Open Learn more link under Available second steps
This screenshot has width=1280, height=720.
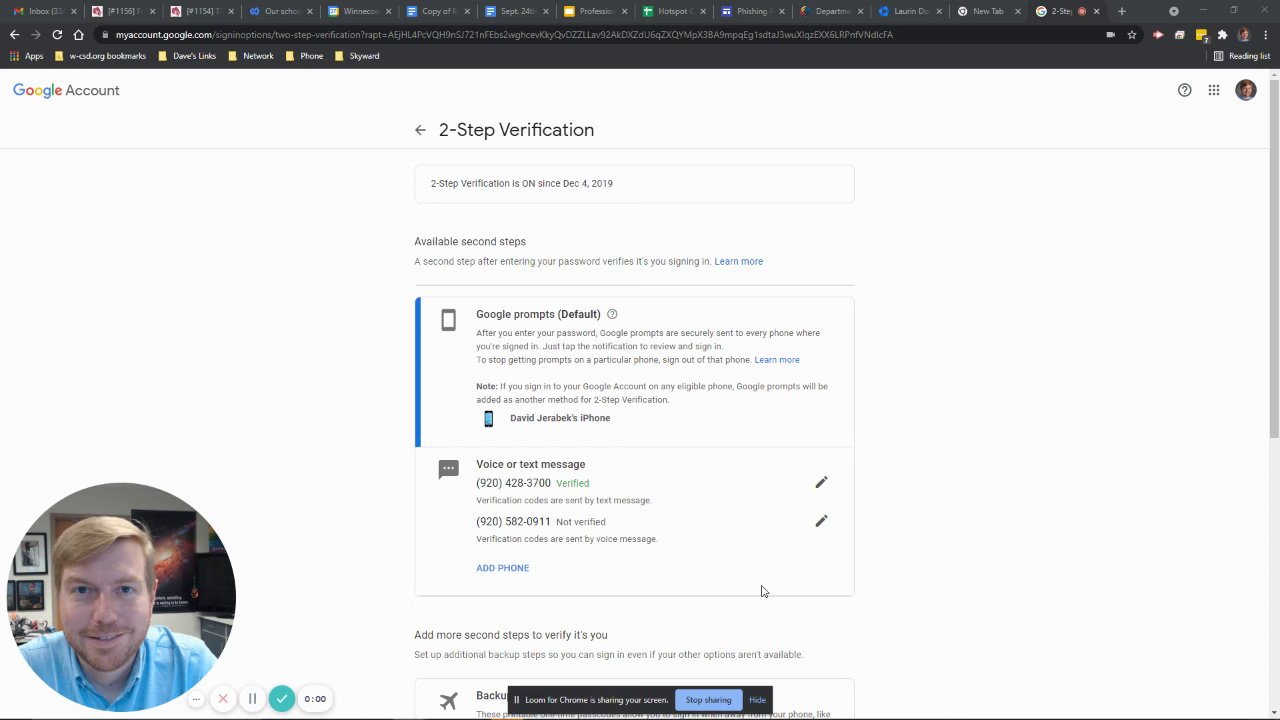(x=738, y=262)
